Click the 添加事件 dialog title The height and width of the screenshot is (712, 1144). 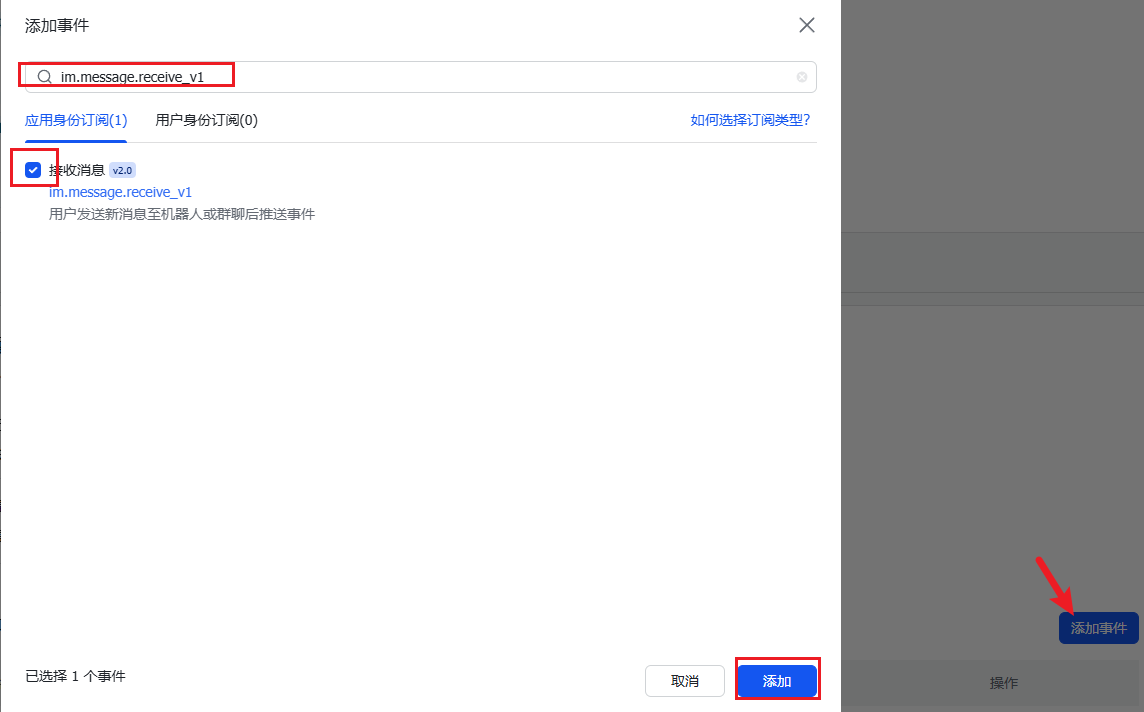[x=56, y=25]
